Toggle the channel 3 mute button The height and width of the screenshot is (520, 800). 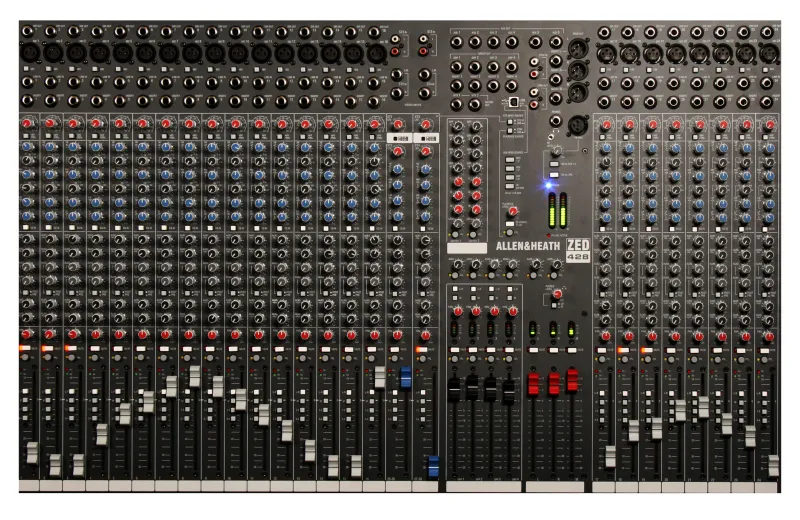71,349
